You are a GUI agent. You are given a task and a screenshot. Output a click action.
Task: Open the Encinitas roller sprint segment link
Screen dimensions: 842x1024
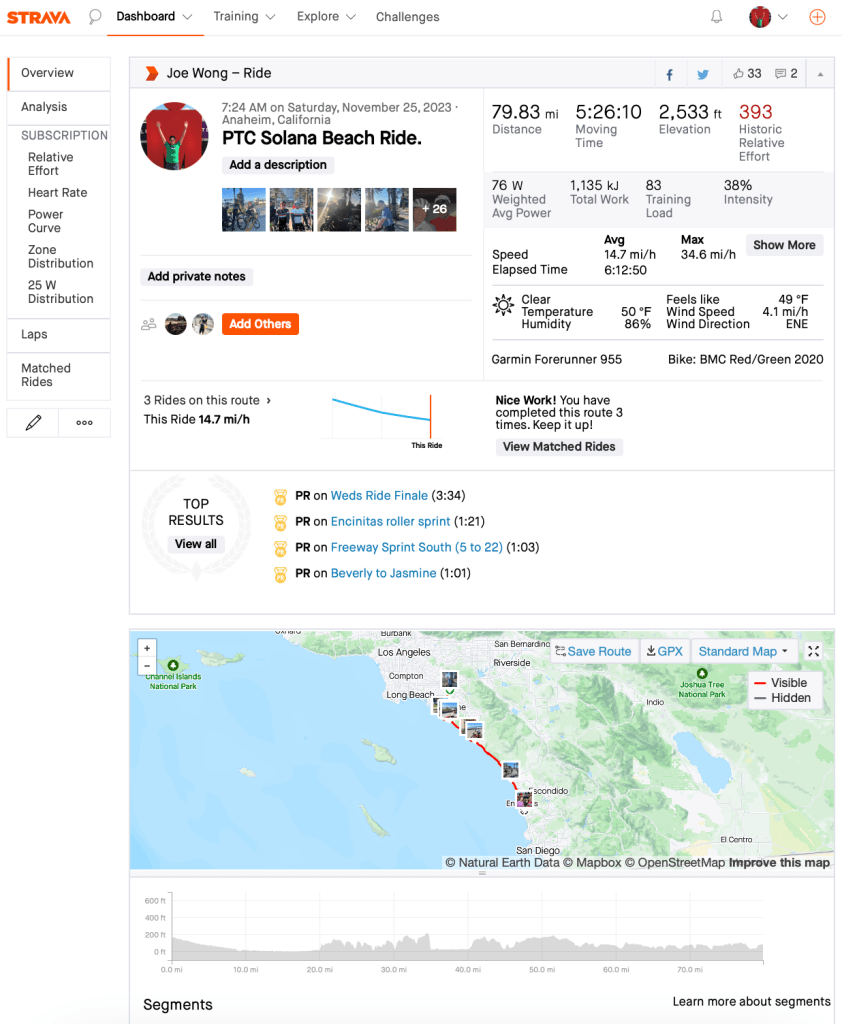point(390,521)
